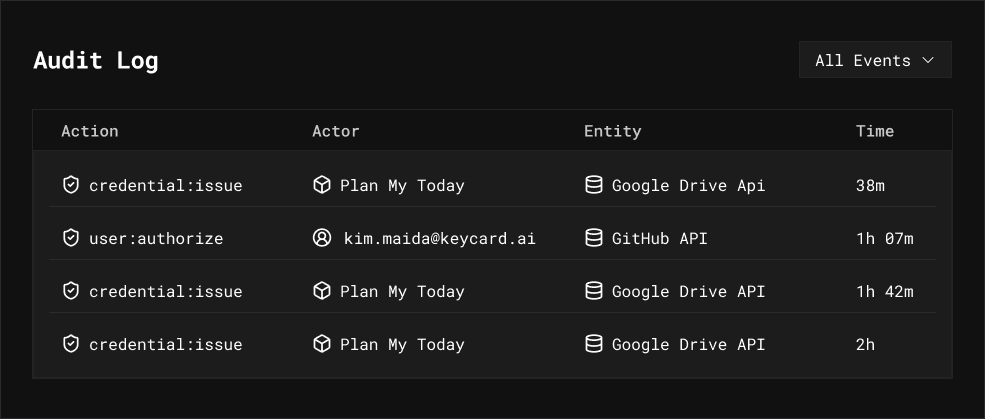Click the chevron arrow on All Events
The width and height of the screenshot is (985, 419).
click(928, 60)
